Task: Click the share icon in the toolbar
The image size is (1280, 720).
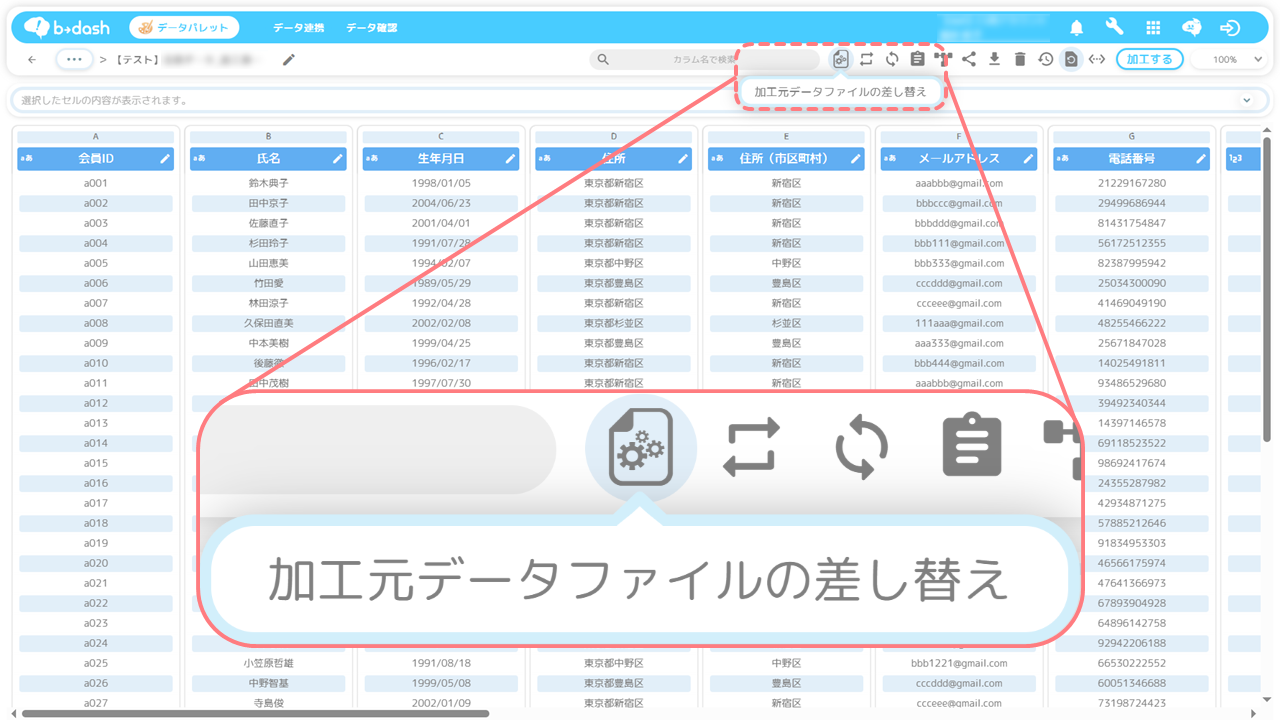Action: point(969,59)
